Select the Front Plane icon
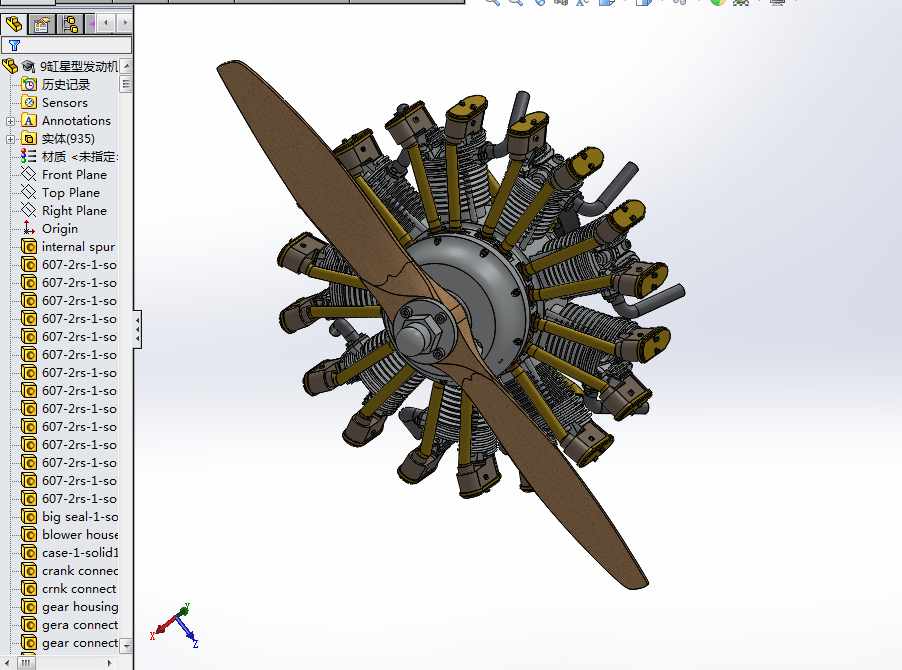The width and height of the screenshot is (902, 670). (29, 175)
